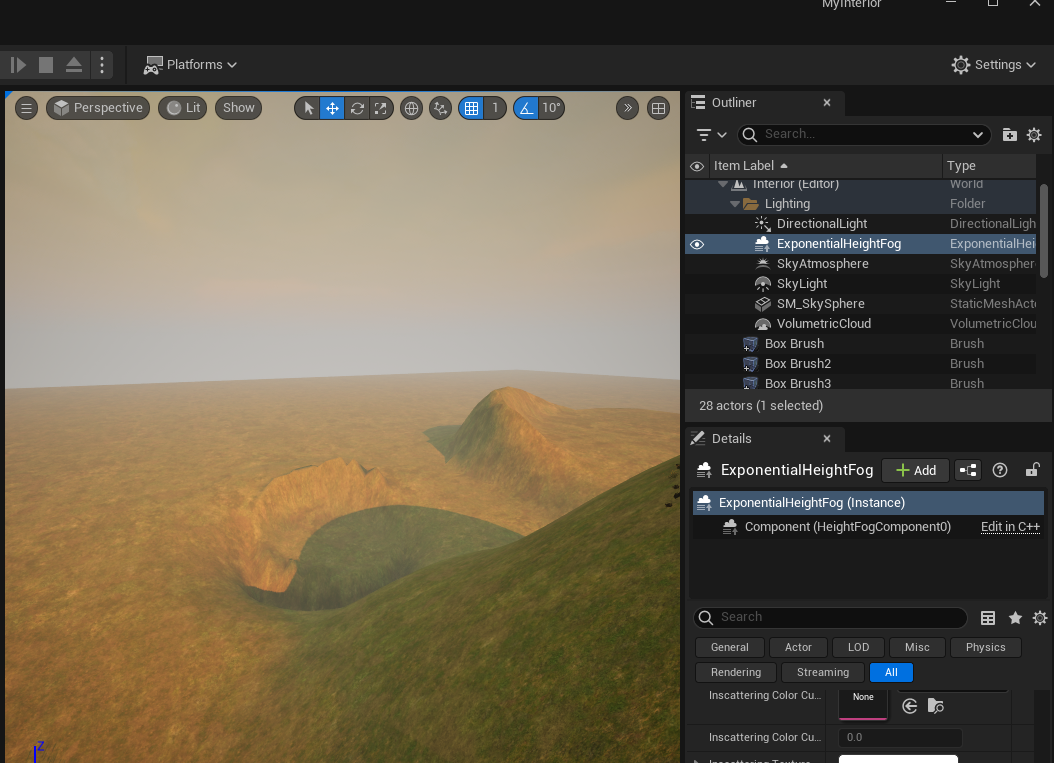Viewport: 1054px width, 763px height.
Task: Open viewport layout options icon
Action: pos(658,108)
